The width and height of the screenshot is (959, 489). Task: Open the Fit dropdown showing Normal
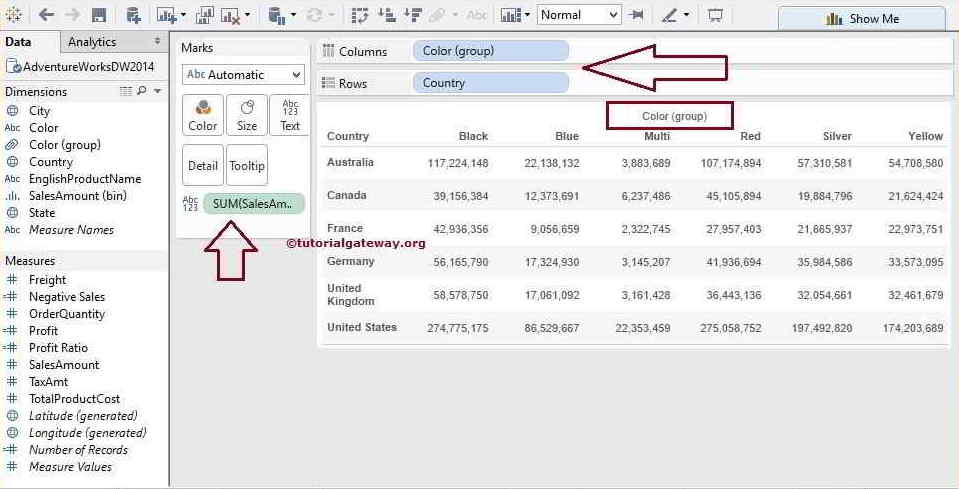coord(579,15)
